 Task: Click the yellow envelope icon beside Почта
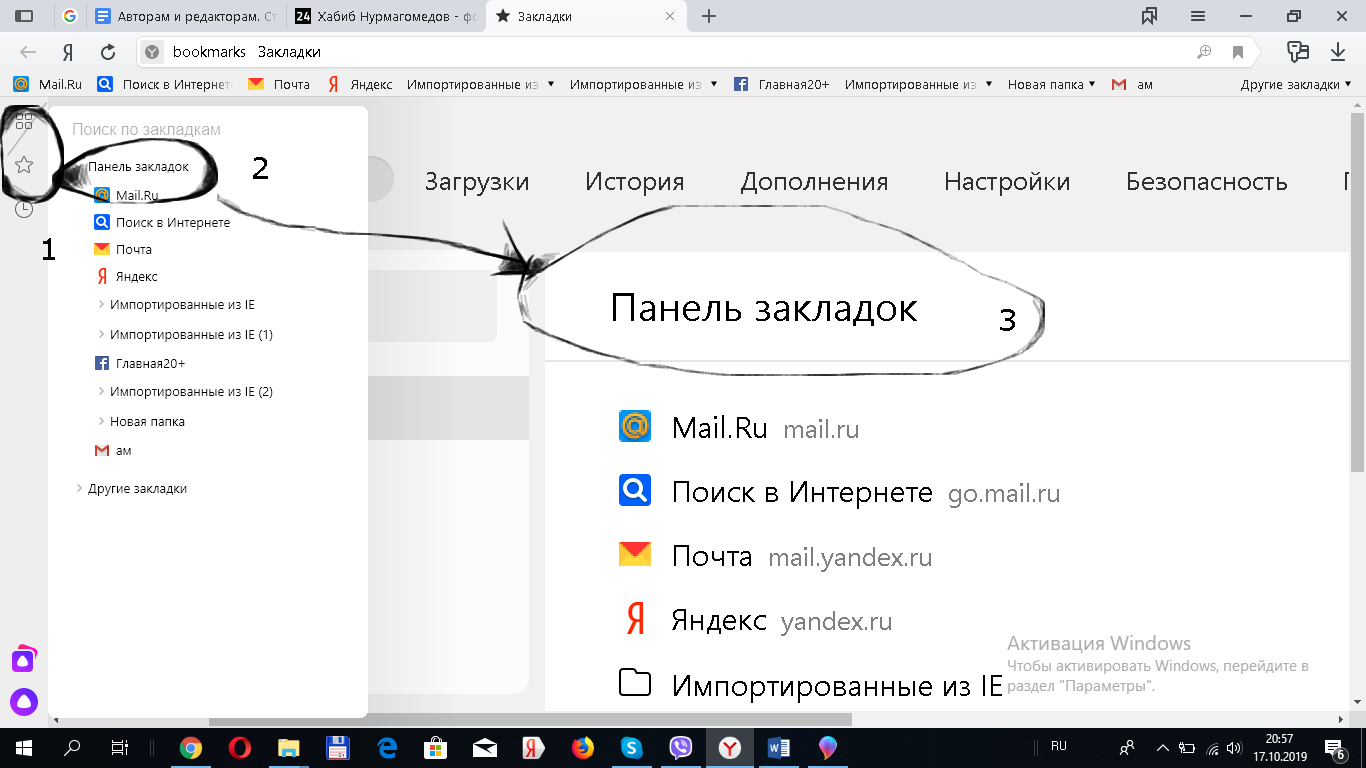tap(635, 554)
